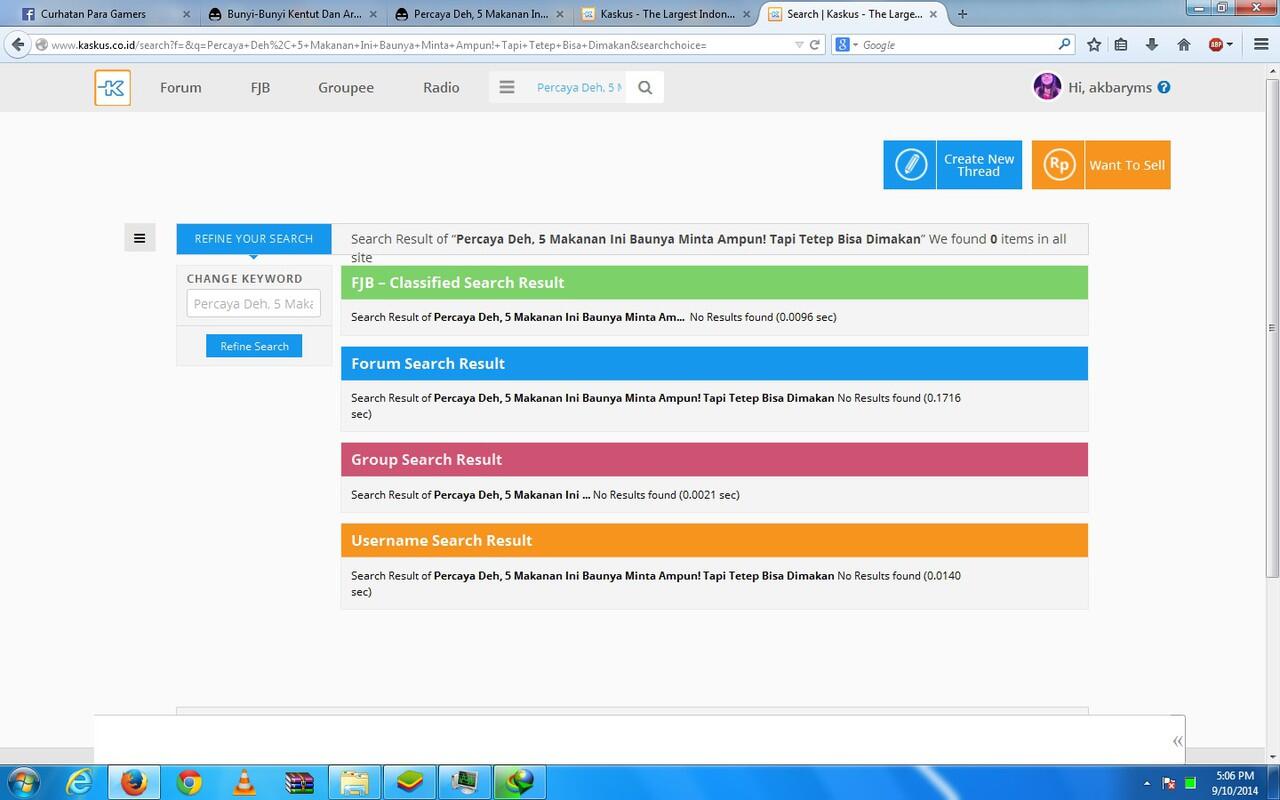
Task: Close the Curhatan Para Gamers tab
Action: pos(186,14)
